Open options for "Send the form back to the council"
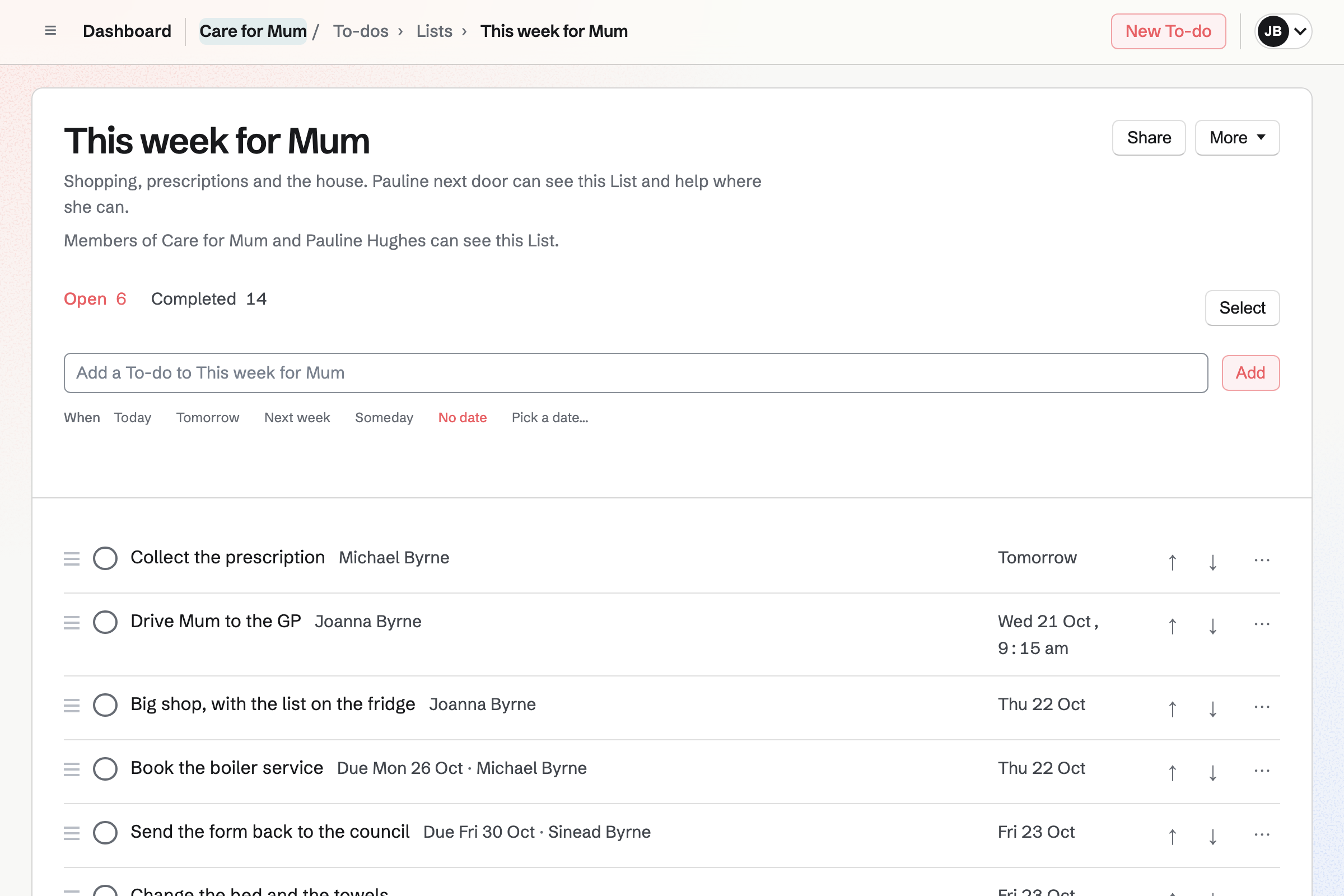This screenshot has height=896, width=1344. tap(1262, 835)
